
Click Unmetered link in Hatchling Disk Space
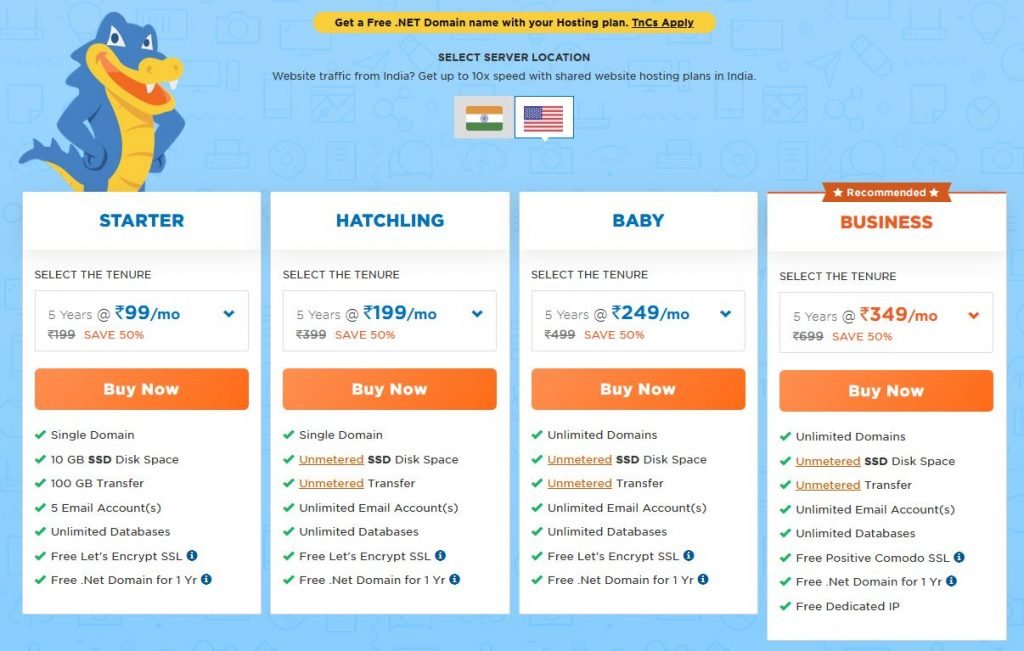(331, 460)
